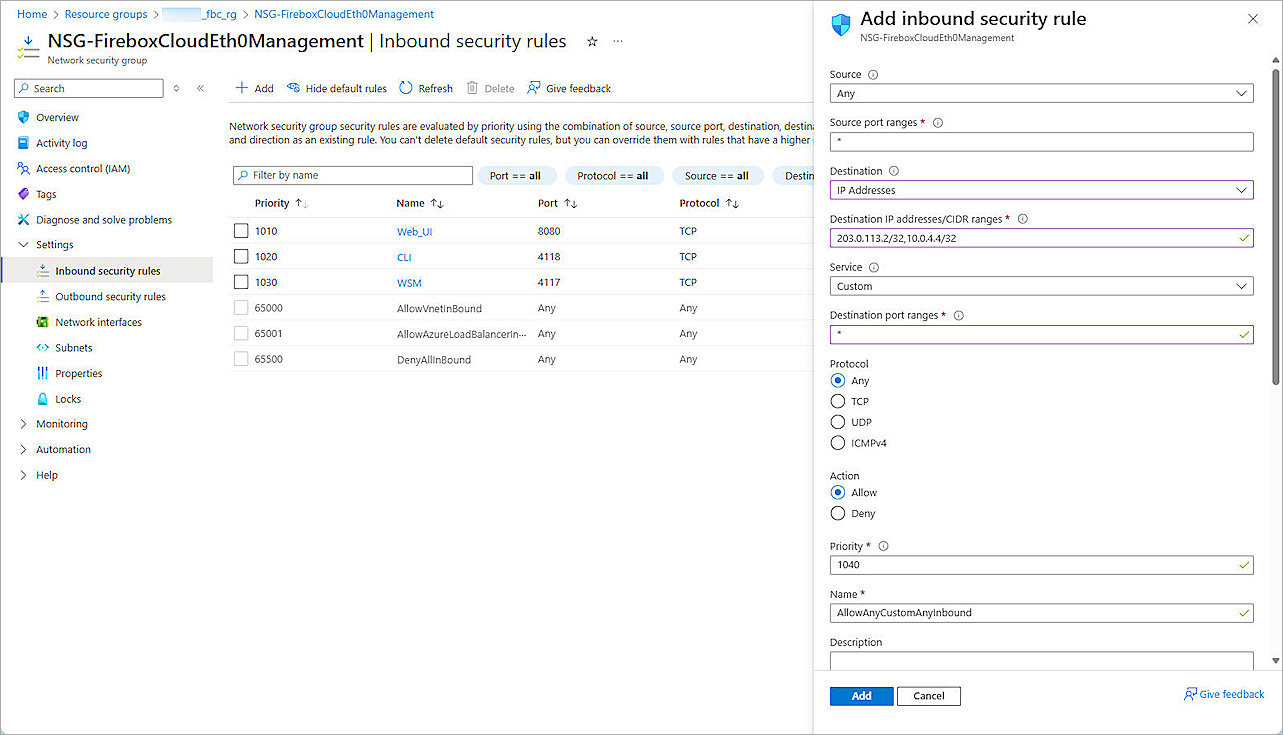Open the Service dropdown showing Custom

[1041, 285]
